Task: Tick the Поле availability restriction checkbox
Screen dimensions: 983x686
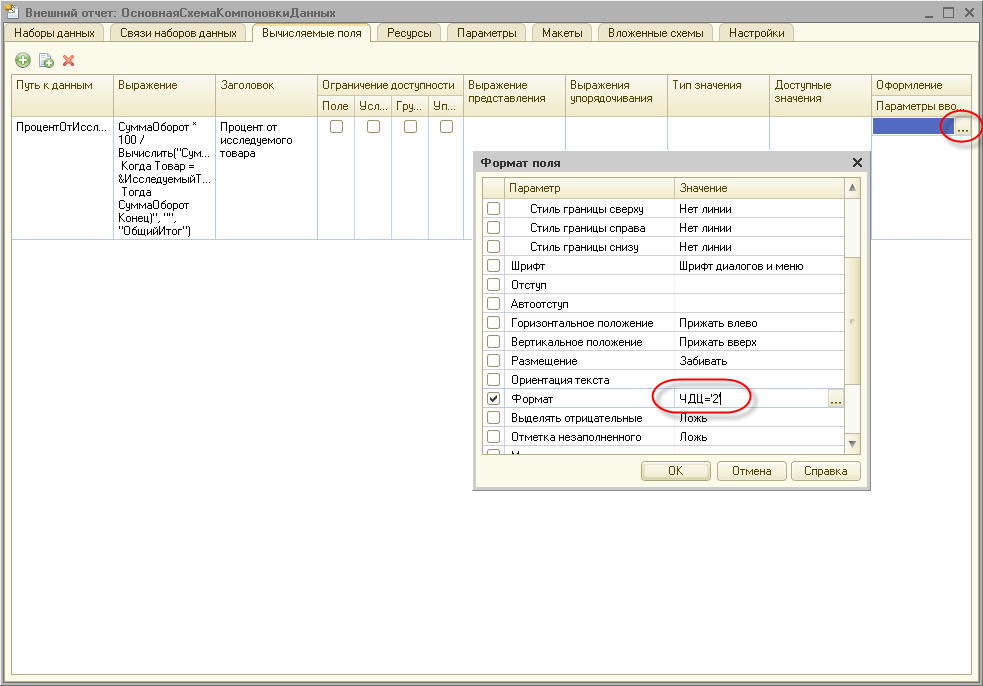Action: pyautogui.click(x=336, y=127)
